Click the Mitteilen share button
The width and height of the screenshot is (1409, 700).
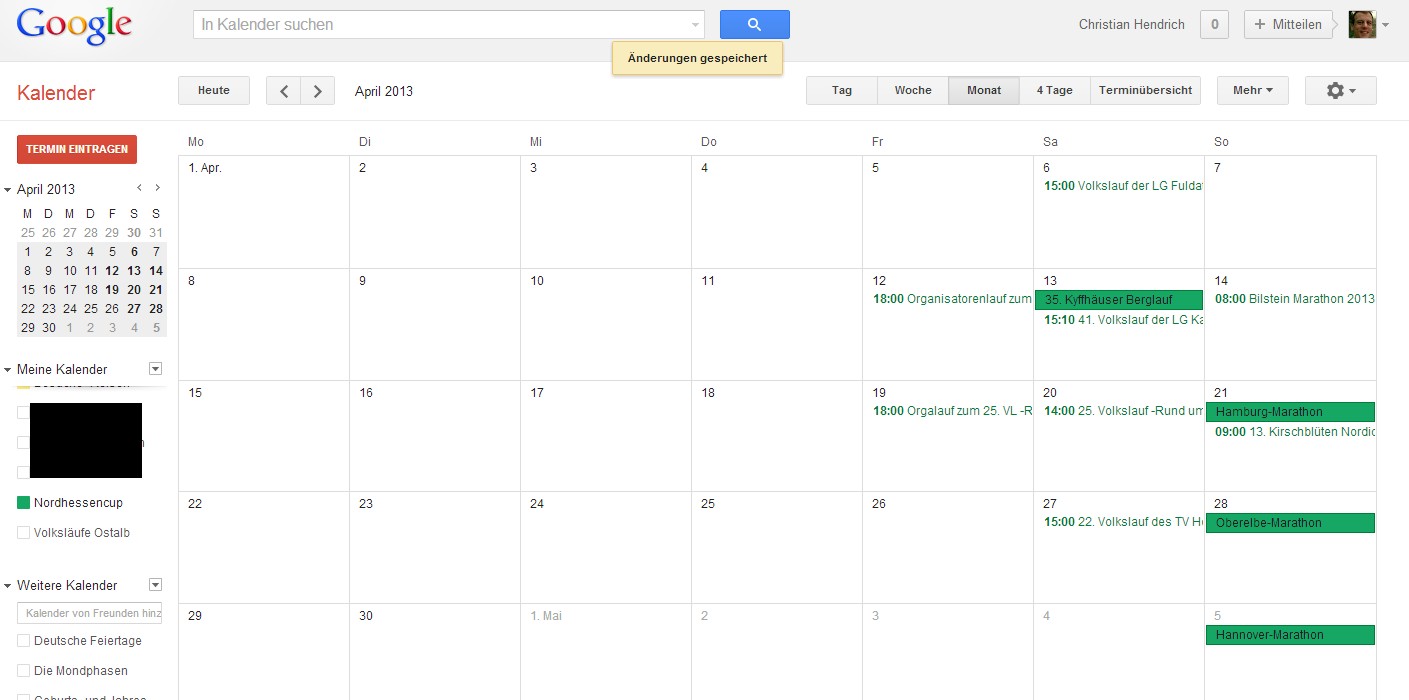click(1288, 25)
